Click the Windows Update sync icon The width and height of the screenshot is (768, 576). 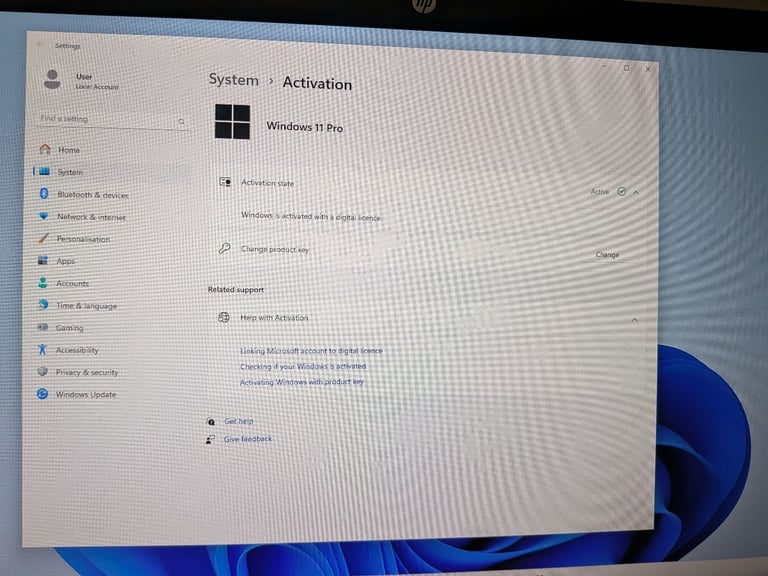[x=43, y=394]
